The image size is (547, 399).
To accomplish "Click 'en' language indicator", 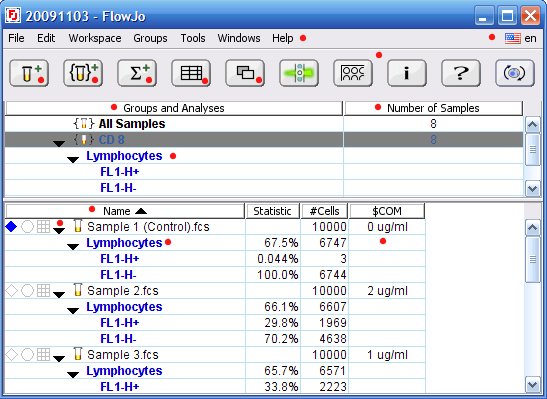I will (x=530, y=38).
